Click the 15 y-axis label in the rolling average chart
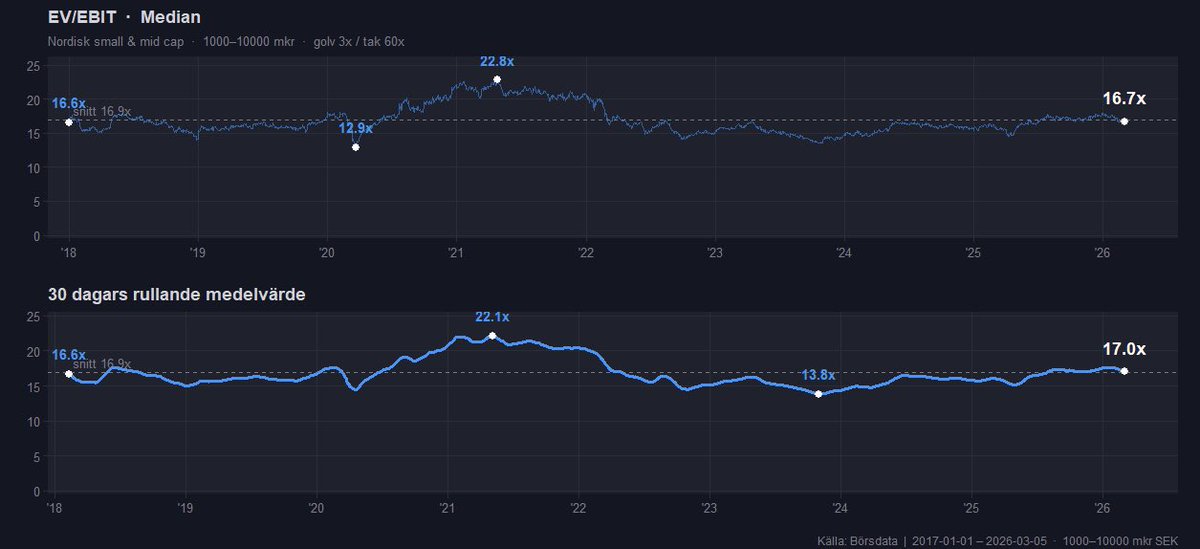This screenshot has height=549, width=1200. pyautogui.click(x=33, y=387)
